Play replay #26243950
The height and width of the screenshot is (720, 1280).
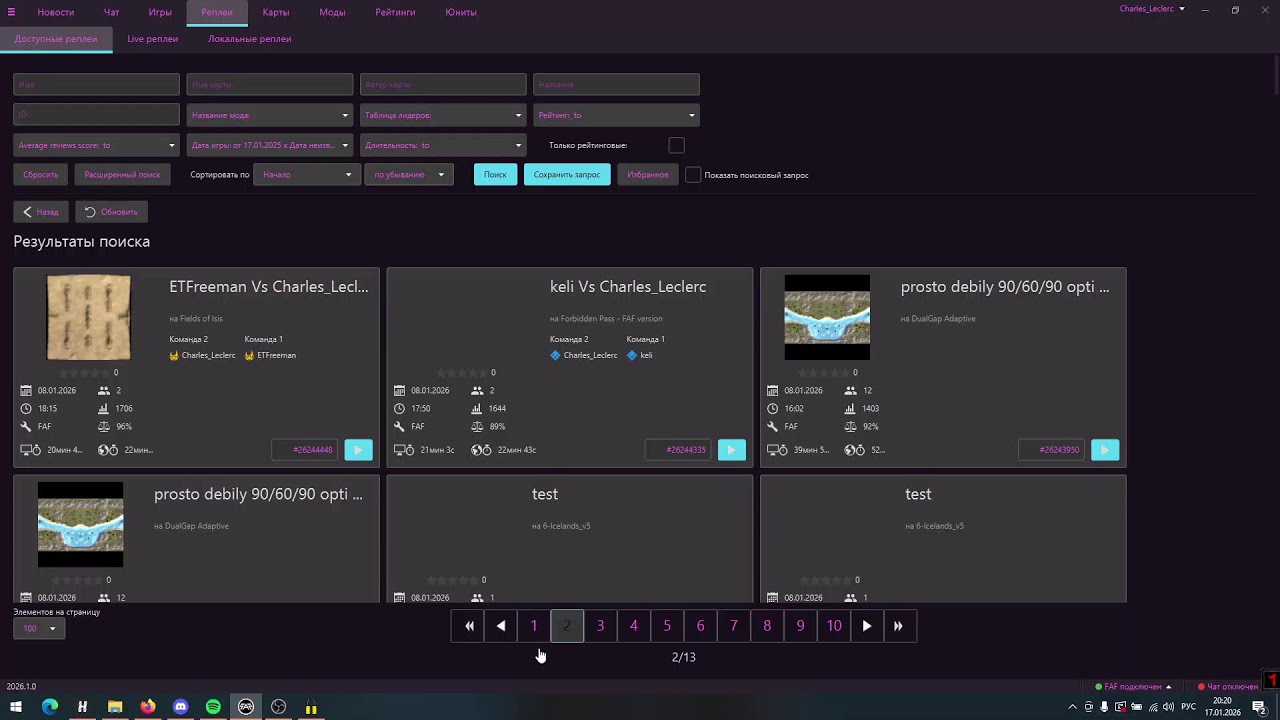(x=1105, y=450)
